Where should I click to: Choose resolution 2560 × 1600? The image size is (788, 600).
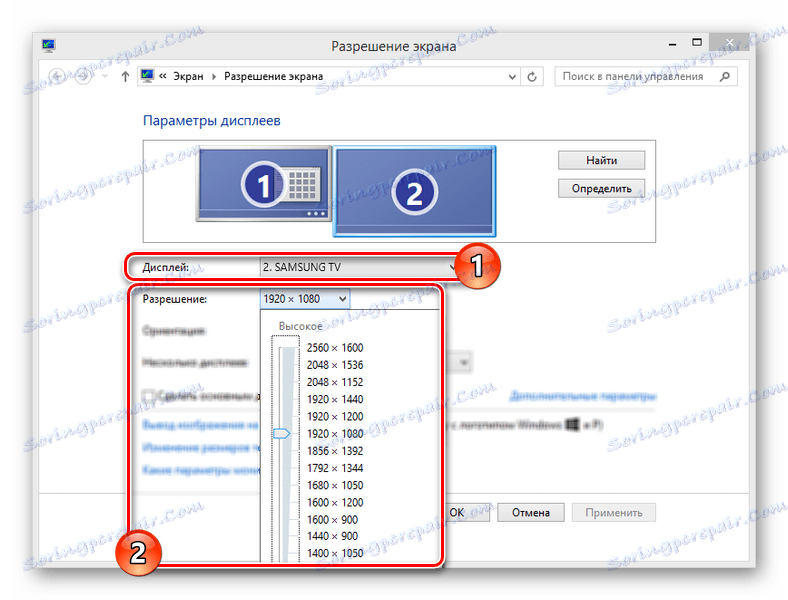[x=335, y=348]
